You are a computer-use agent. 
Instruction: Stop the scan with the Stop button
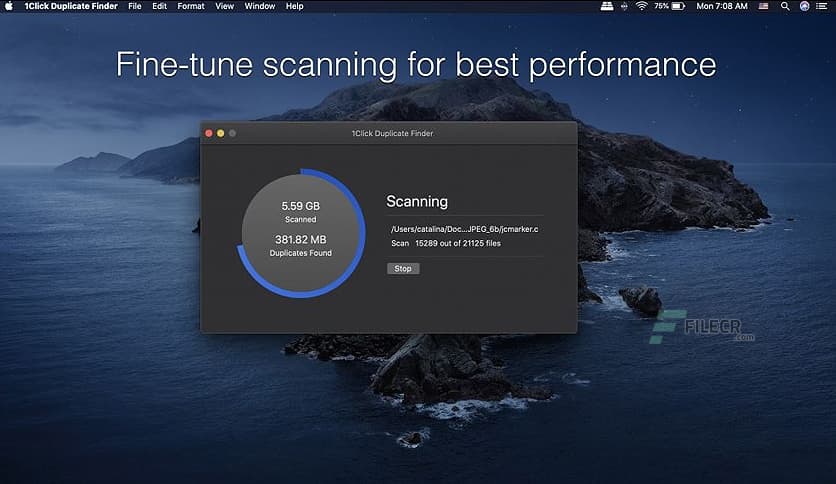[x=403, y=269]
